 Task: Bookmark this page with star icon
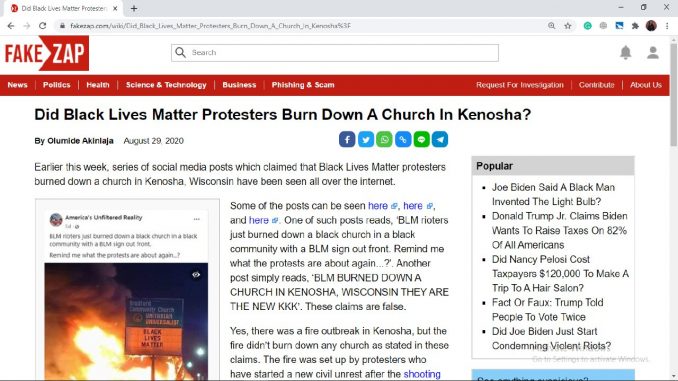coord(568,26)
